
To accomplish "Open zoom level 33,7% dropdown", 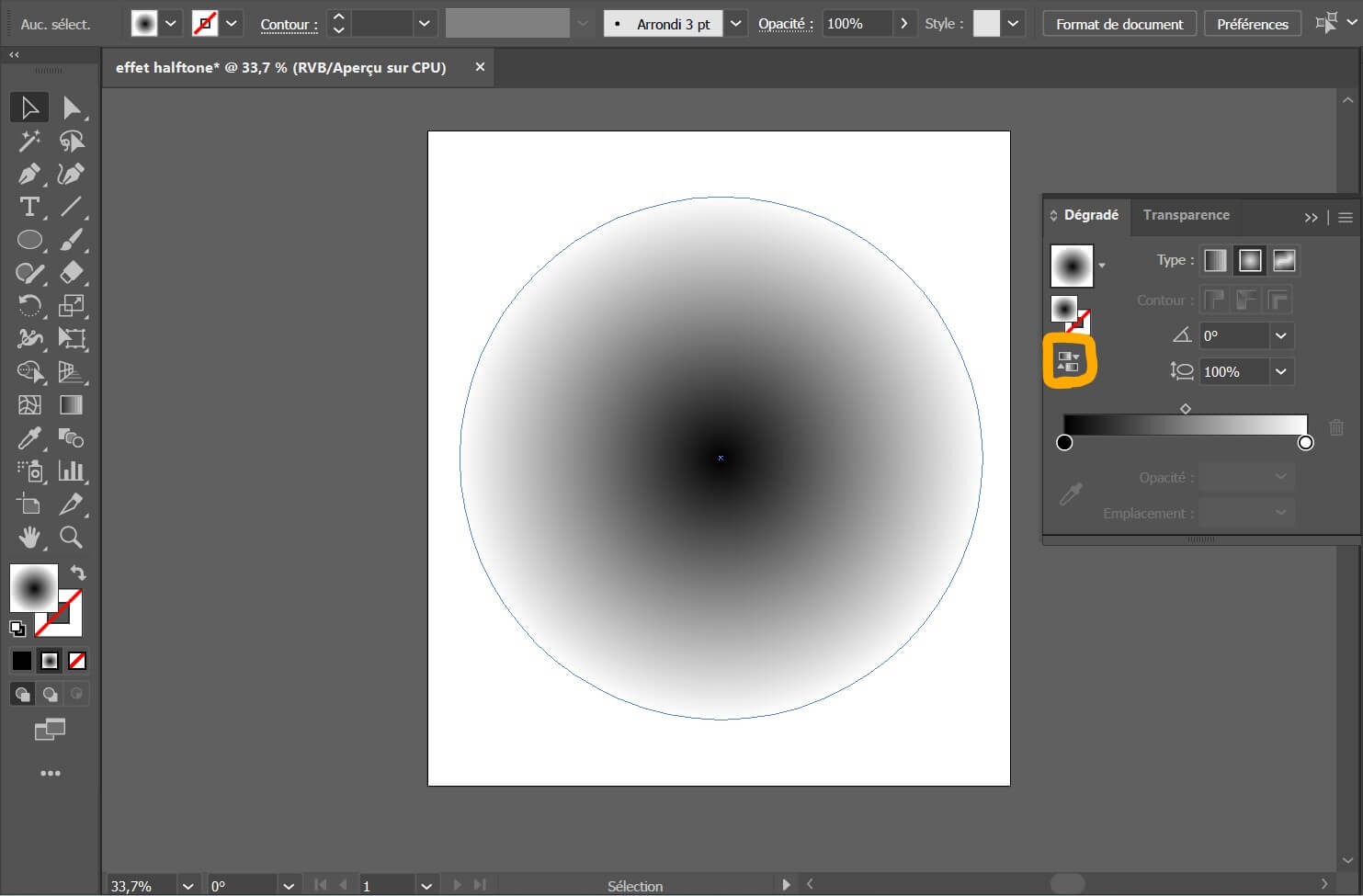I will [187, 886].
